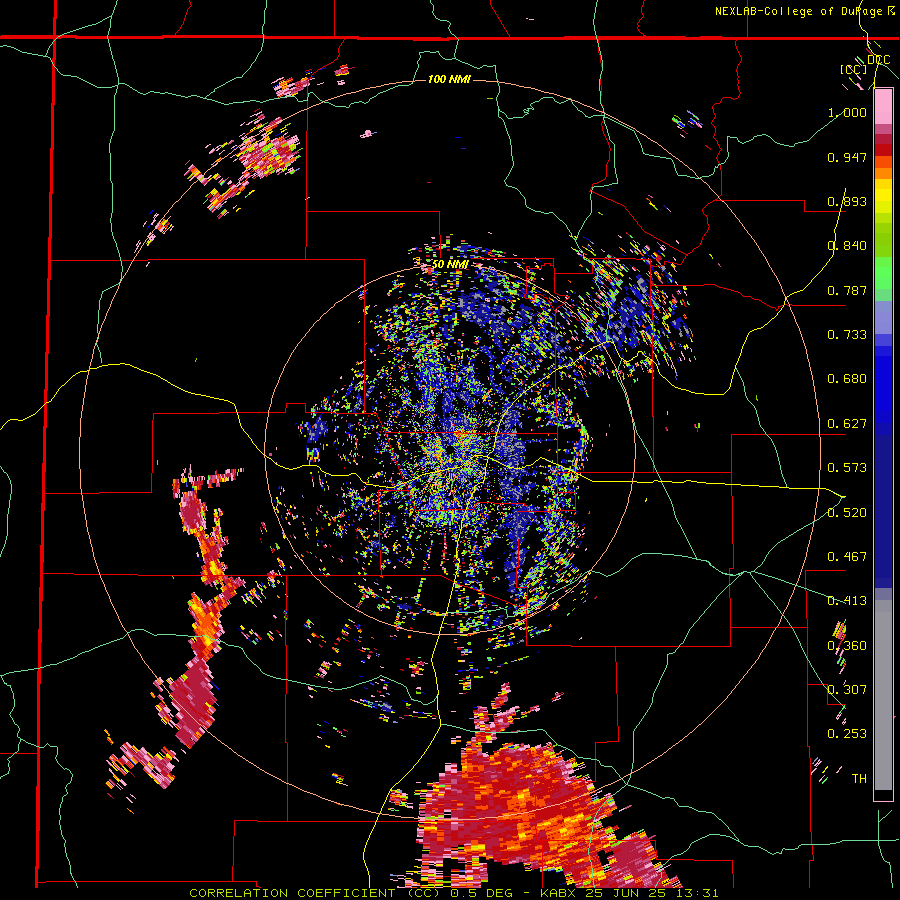
Task: Click the CORRELATION COEFFICIENT caption at bottom
Action: [x=453, y=893]
